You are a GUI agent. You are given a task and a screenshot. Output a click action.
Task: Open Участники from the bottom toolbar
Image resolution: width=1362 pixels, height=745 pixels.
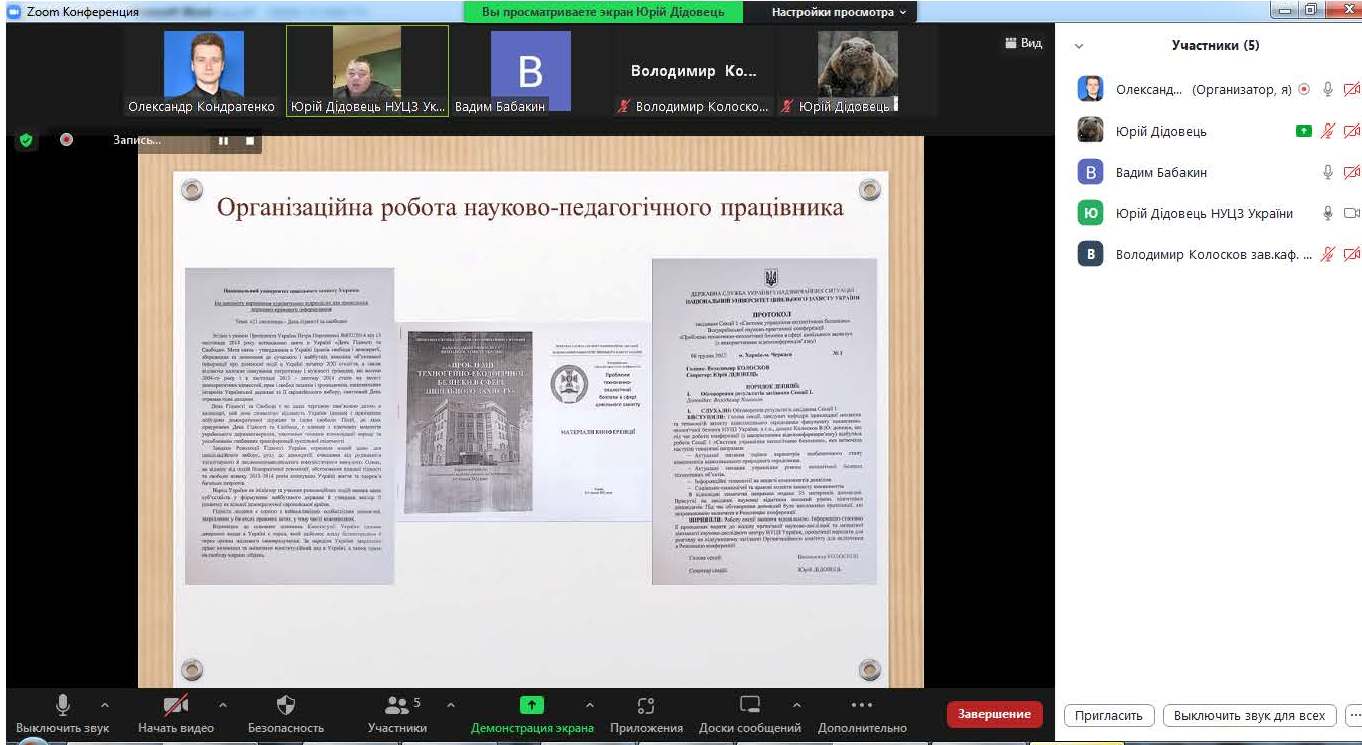click(x=397, y=714)
